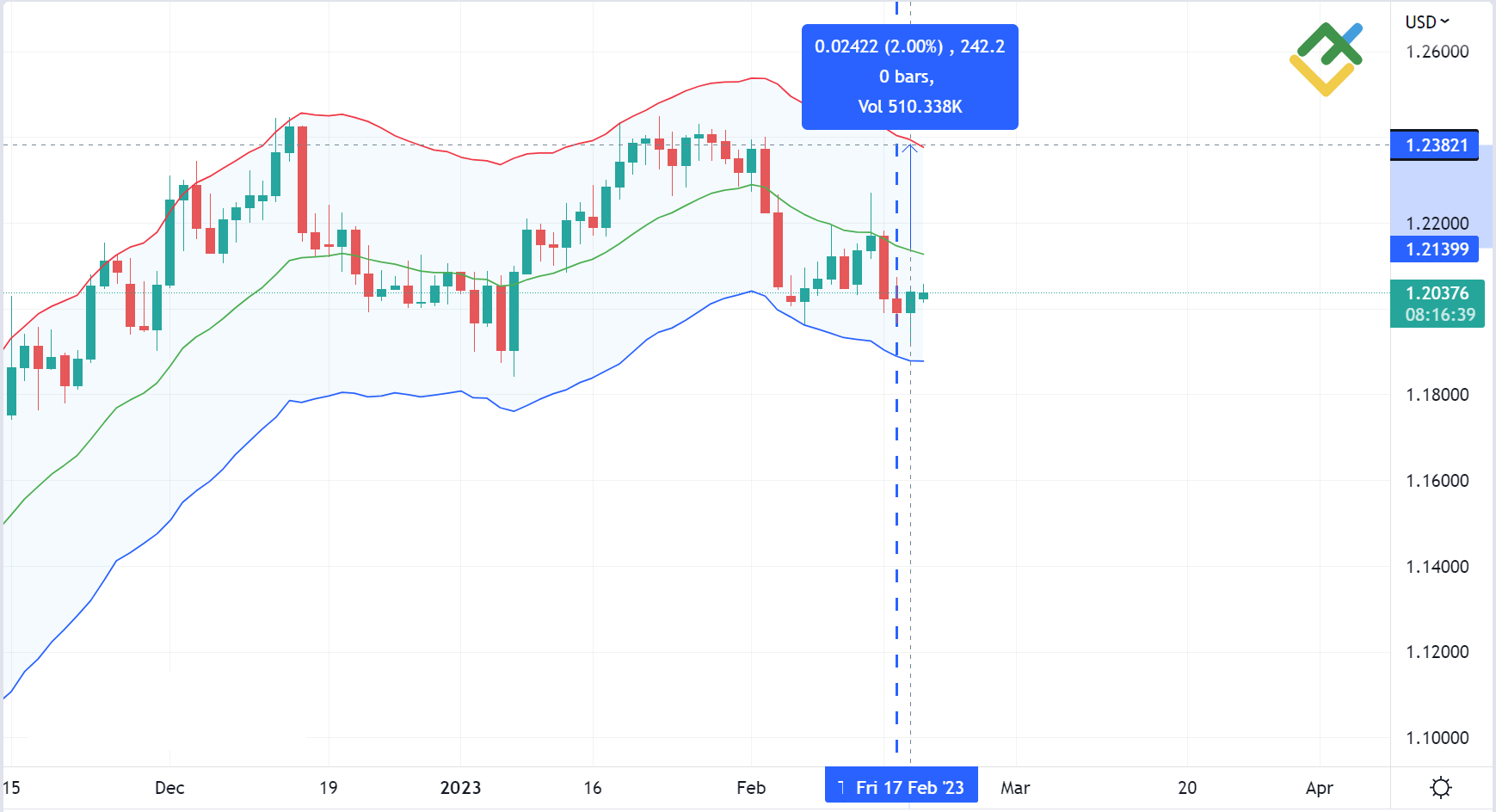Click the 1.14000 price axis tick

pyautogui.click(x=1437, y=566)
